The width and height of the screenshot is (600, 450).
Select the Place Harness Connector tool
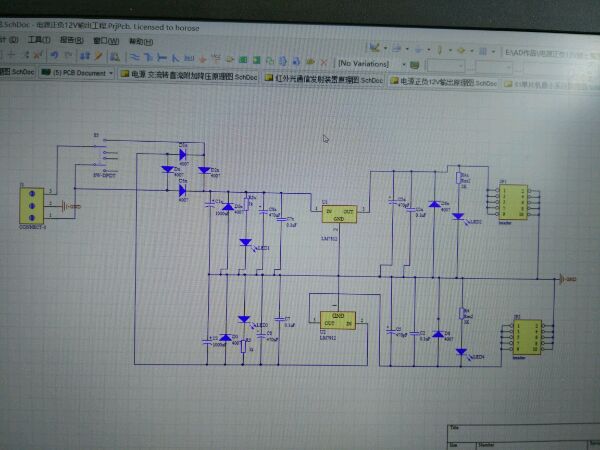point(283,60)
